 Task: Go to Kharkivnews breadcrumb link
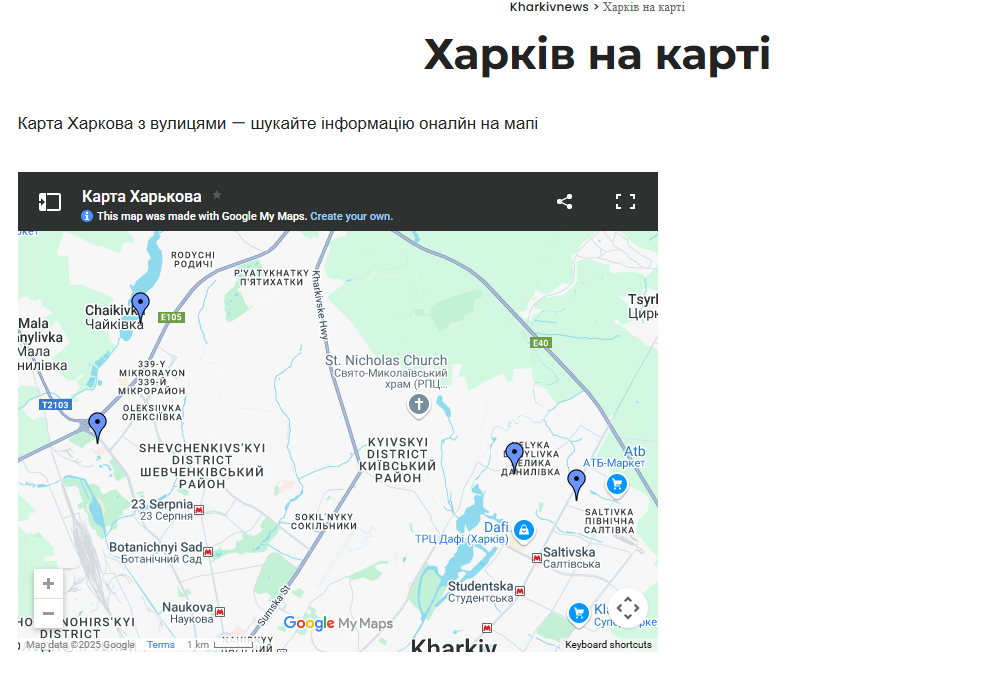(x=549, y=7)
